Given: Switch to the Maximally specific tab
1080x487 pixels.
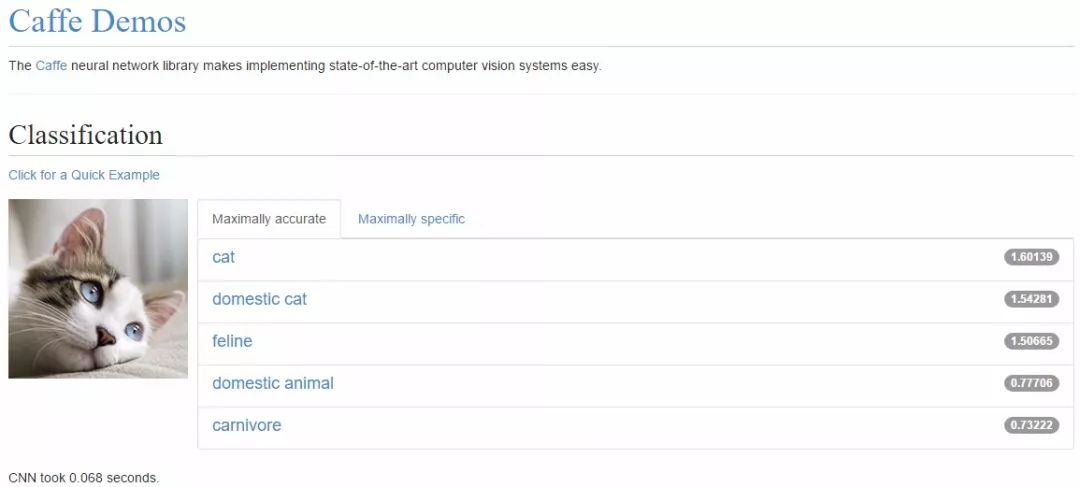Looking at the screenshot, I should pyautogui.click(x=411, y=219).
